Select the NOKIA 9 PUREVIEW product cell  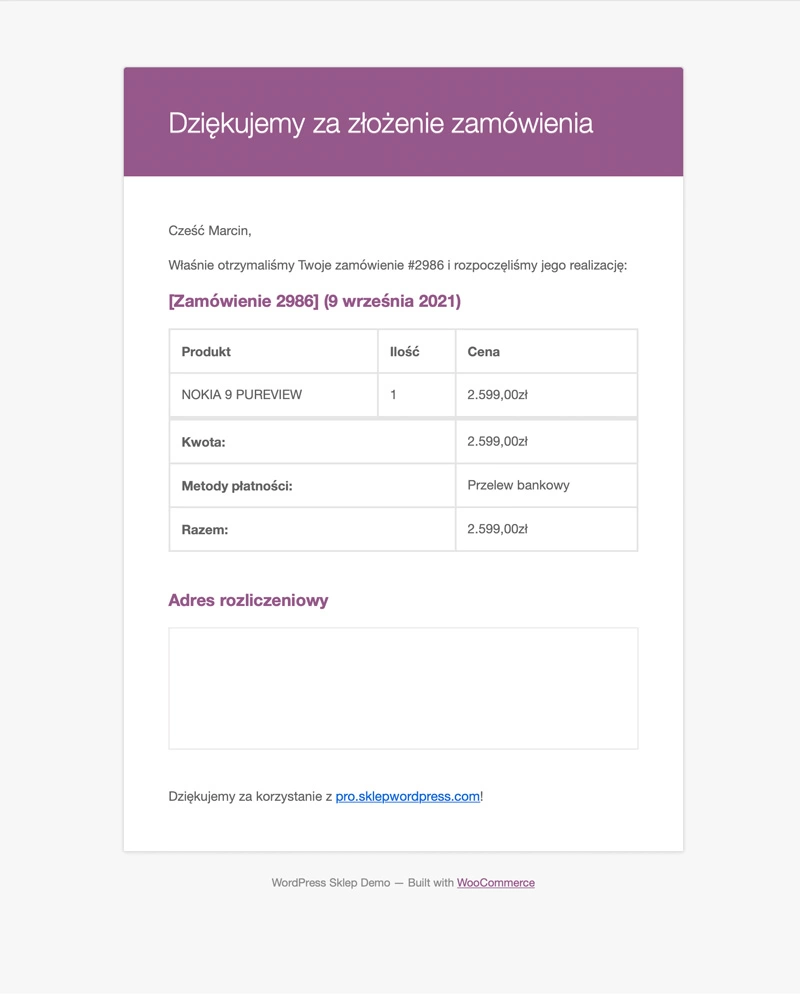tap(274, 395)
